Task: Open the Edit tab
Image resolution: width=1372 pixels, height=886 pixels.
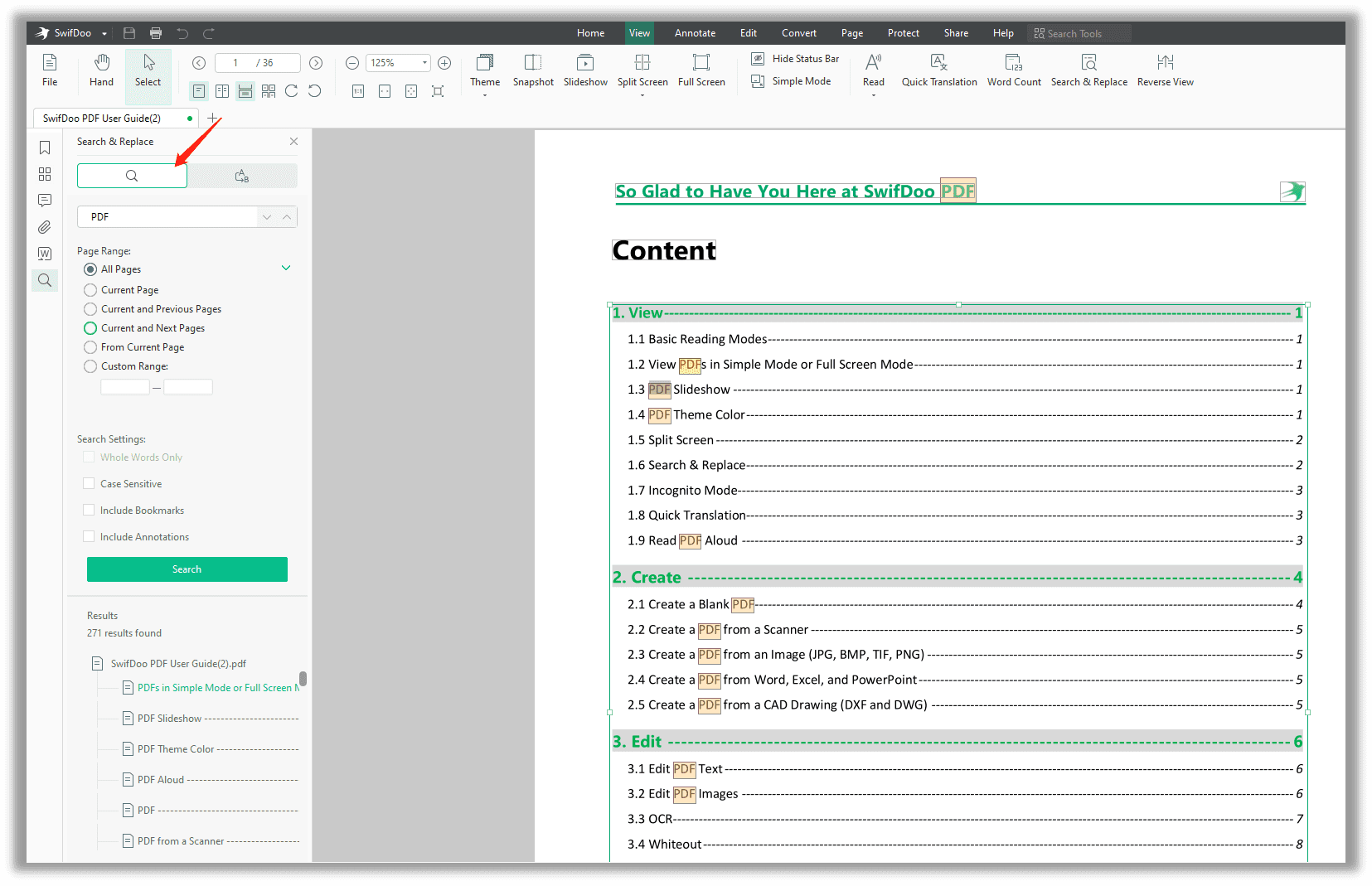Action: coord(749,33)
